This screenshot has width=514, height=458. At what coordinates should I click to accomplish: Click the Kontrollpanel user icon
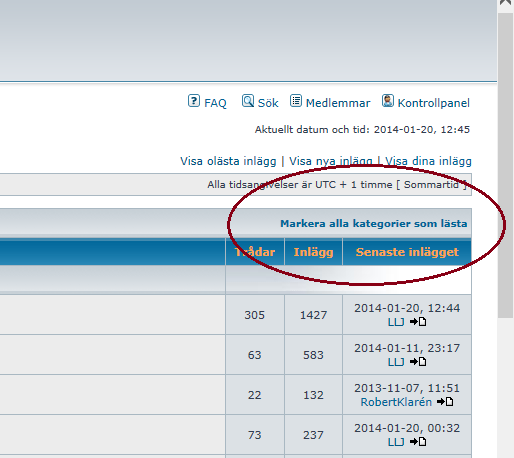388,101
